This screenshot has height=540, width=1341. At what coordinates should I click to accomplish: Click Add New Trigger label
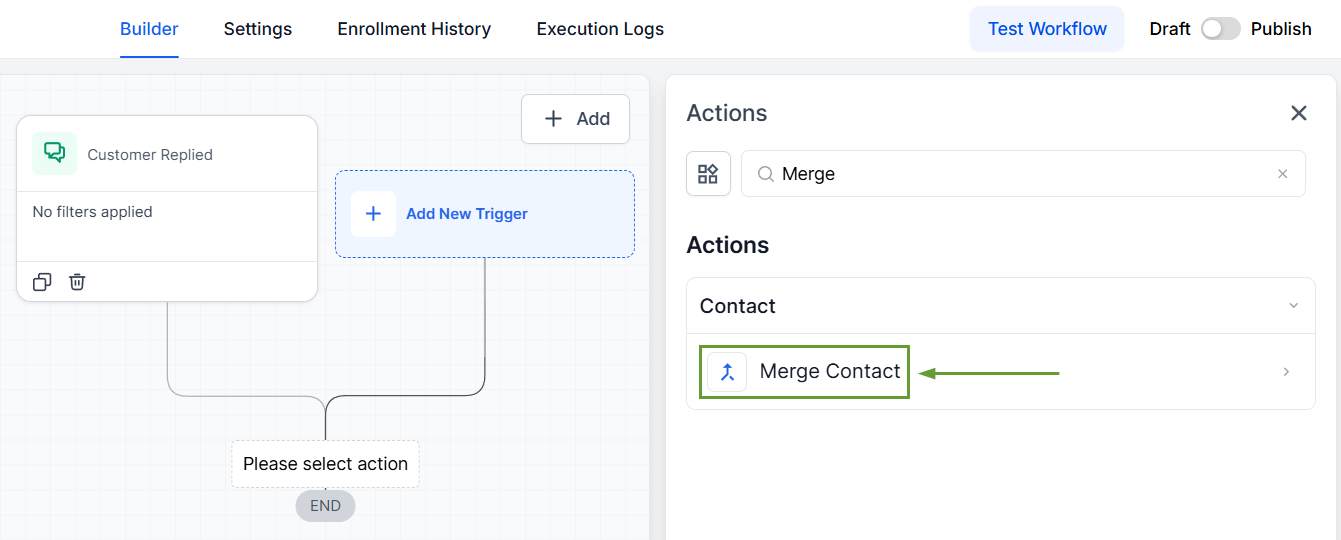tap(467, 214)
